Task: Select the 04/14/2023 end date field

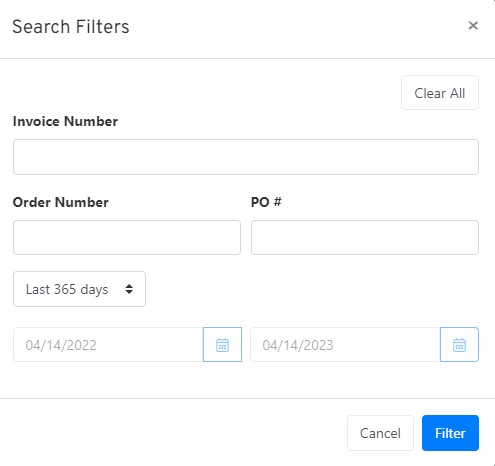Action: [345, 344]
